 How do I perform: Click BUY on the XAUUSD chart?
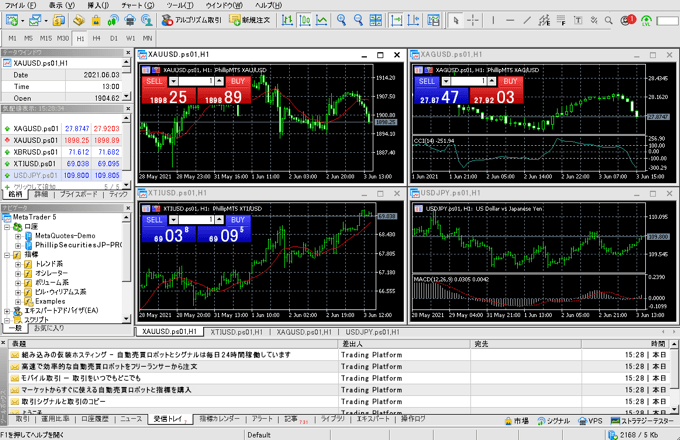(238, 81)
